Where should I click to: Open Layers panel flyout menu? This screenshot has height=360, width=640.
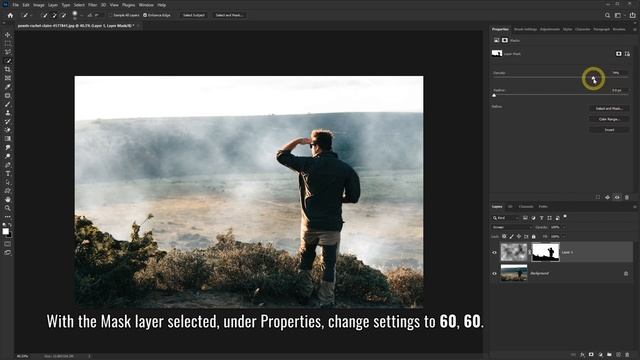634,207
